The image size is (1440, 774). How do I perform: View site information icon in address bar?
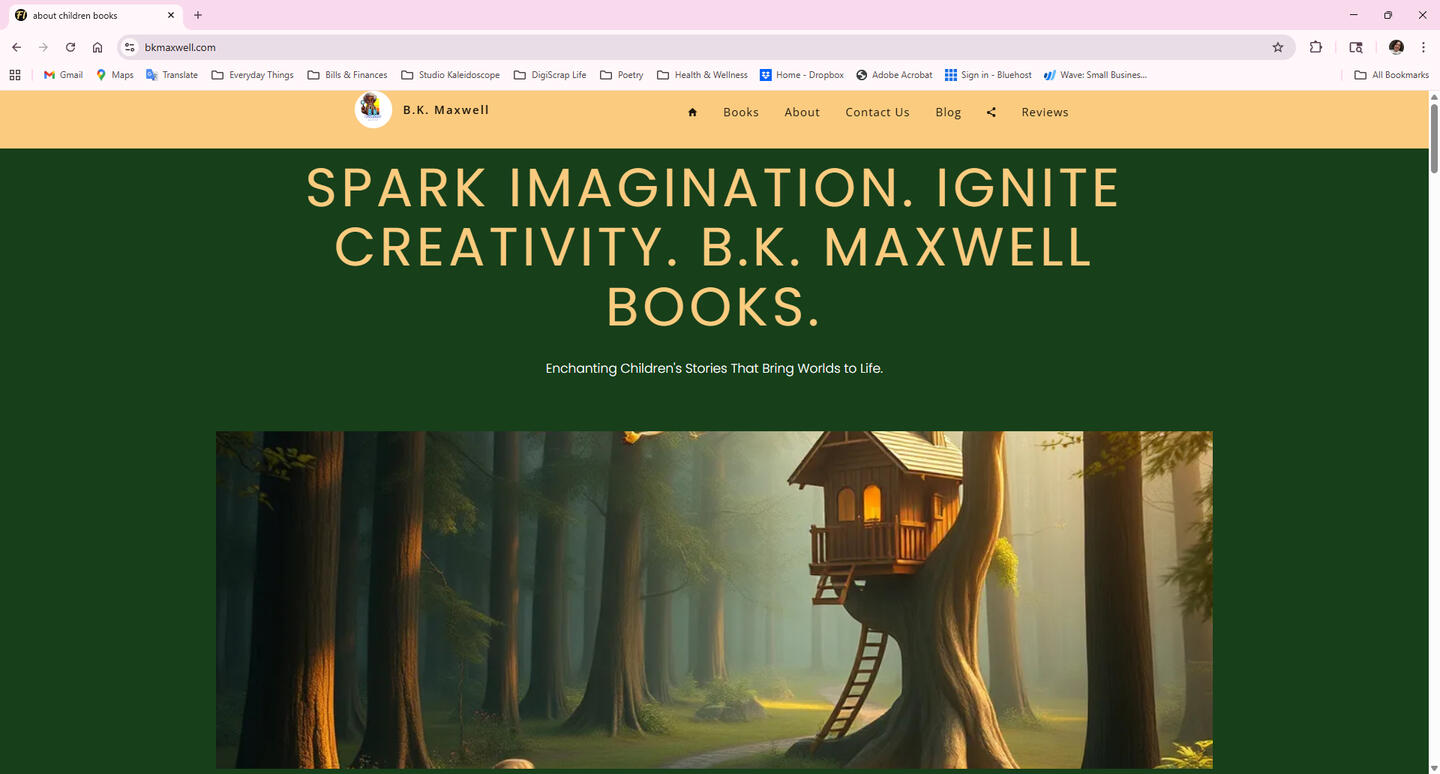129,47
